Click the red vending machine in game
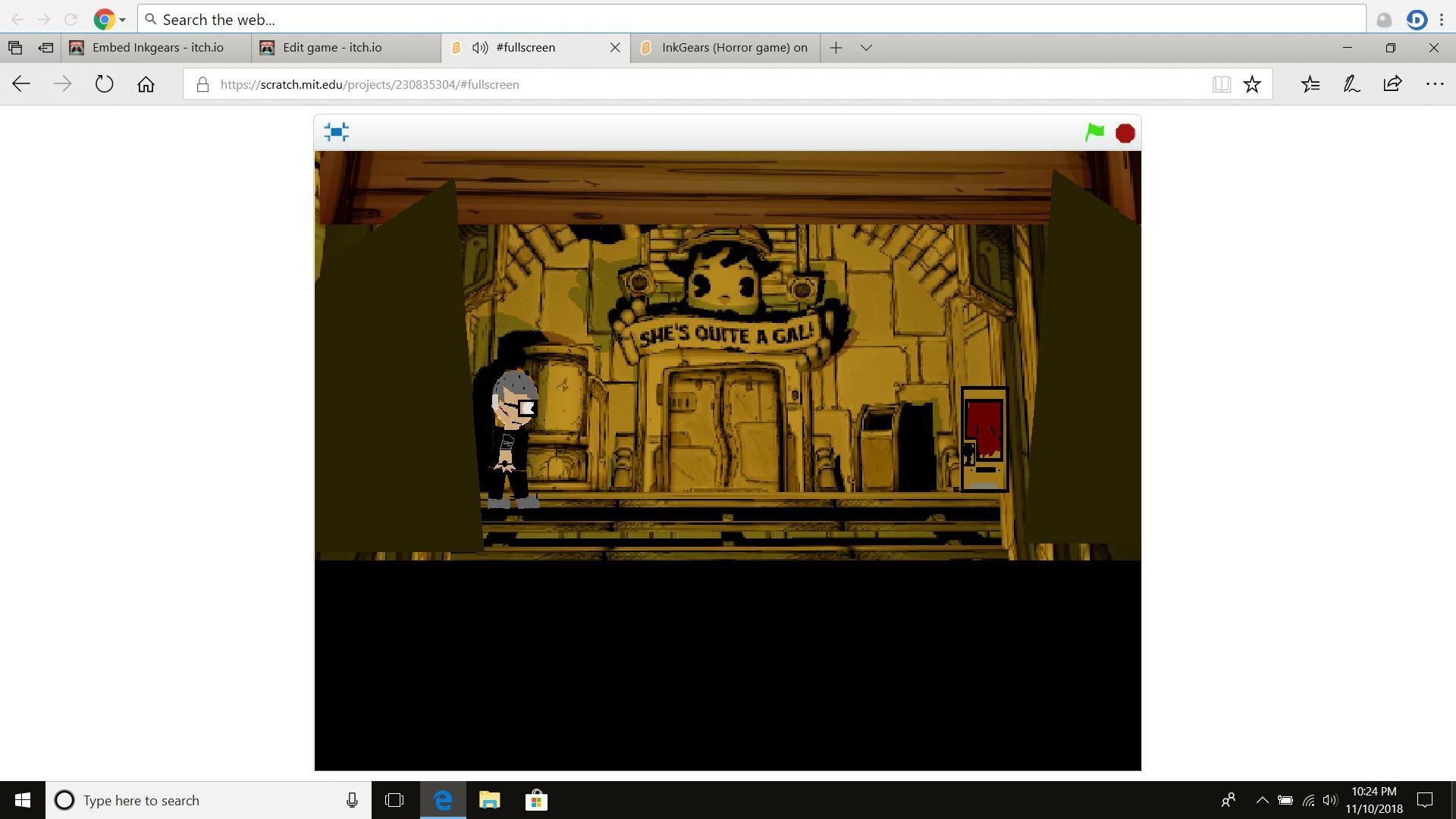The image size is (1456, 819). pyautogui.click(x=984, y=439)
